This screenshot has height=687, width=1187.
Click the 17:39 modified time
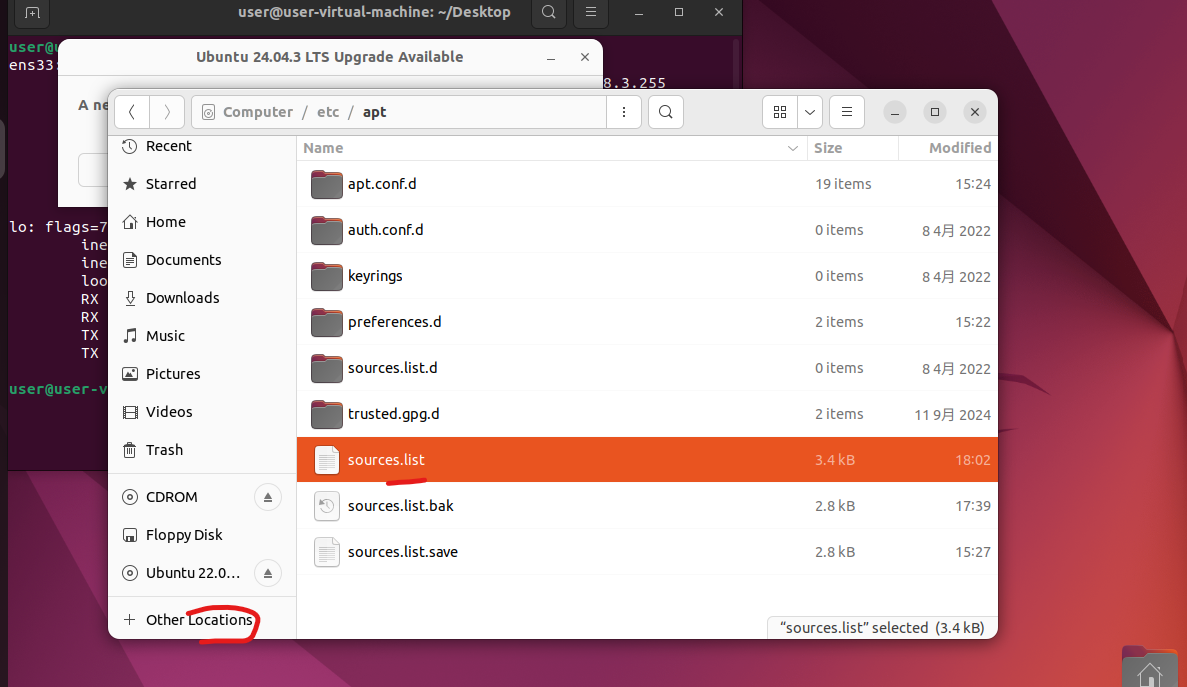(973, 506)
